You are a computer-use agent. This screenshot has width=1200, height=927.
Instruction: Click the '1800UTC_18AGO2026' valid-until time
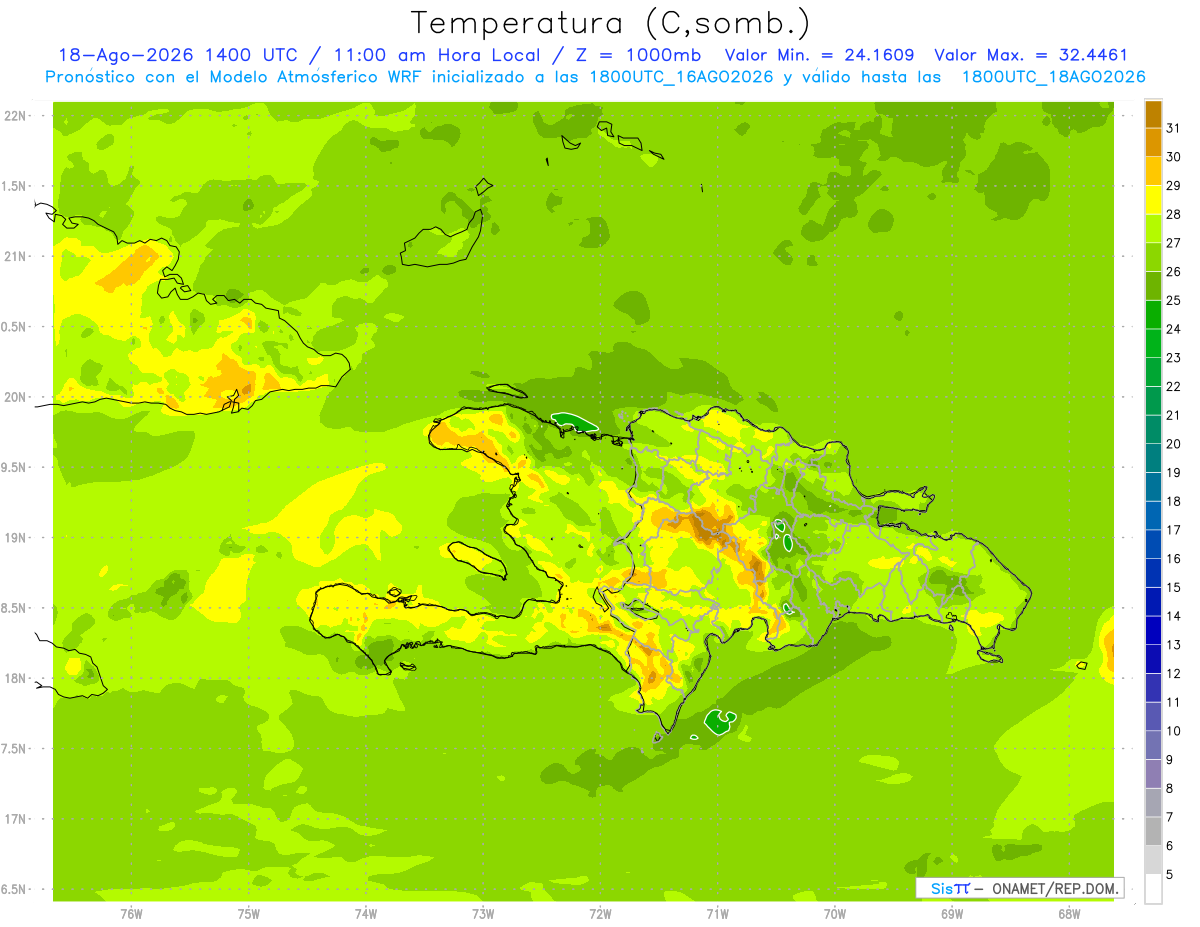coord(1053,77)
